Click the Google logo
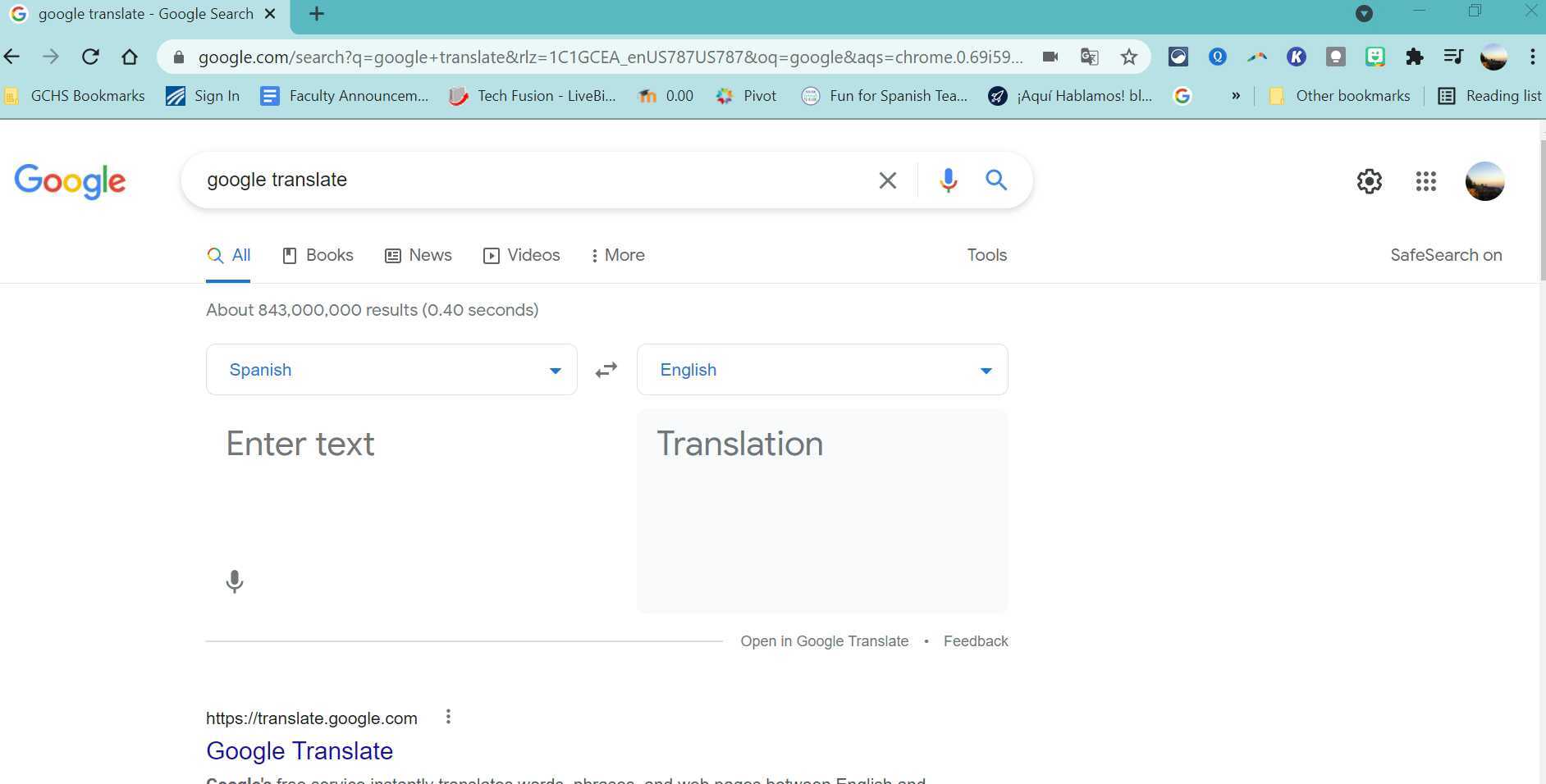 point(71,180)
